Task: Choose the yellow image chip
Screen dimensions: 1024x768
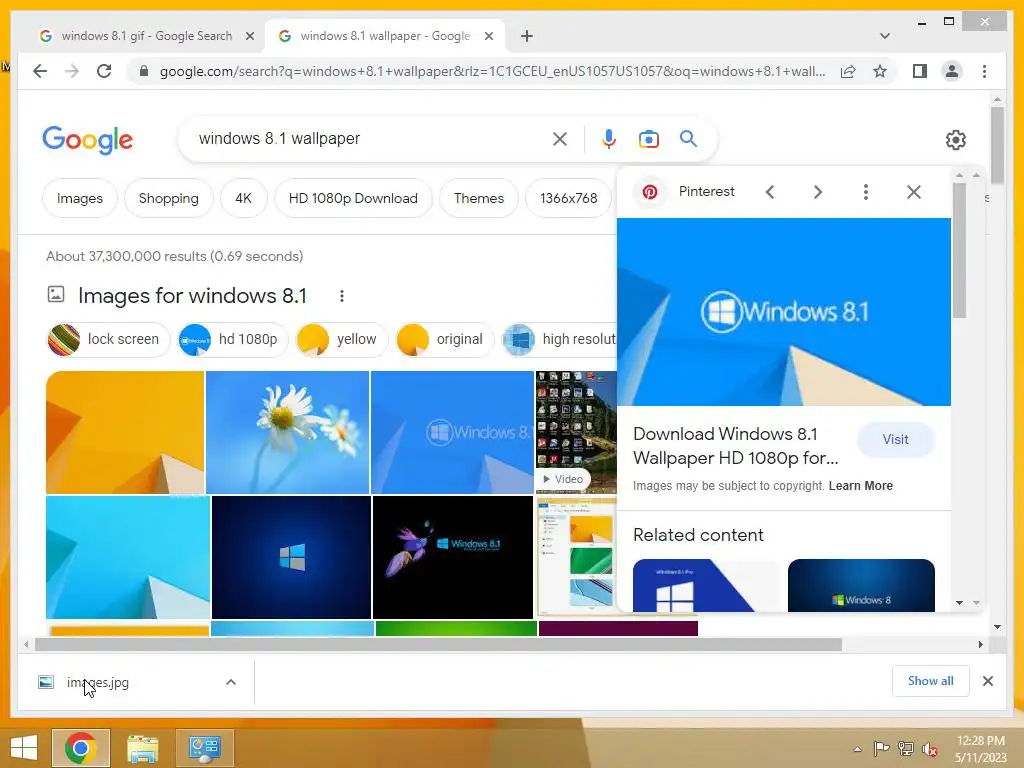Action: [342, 340]
